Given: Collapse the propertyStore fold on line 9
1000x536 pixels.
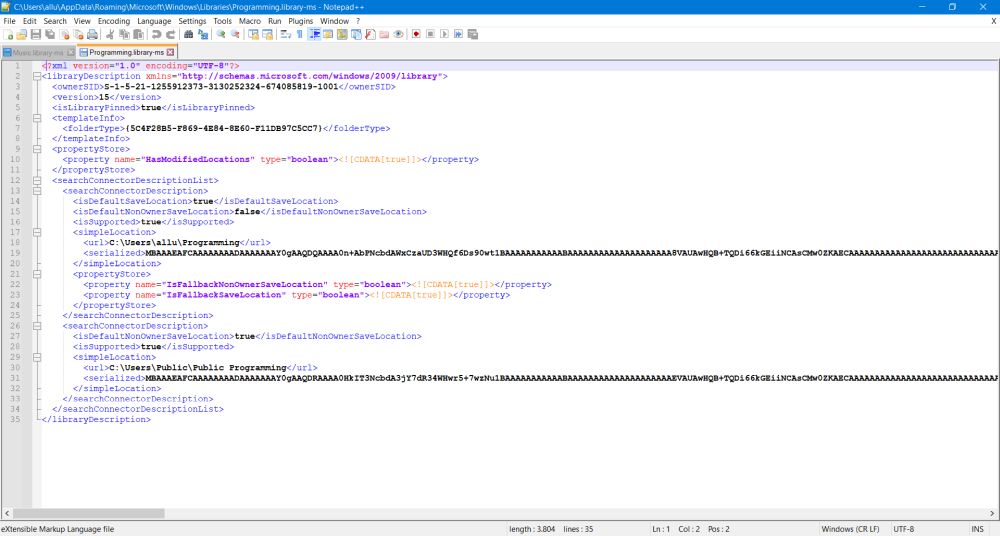Looking at the screenshot, I should 37,149.
